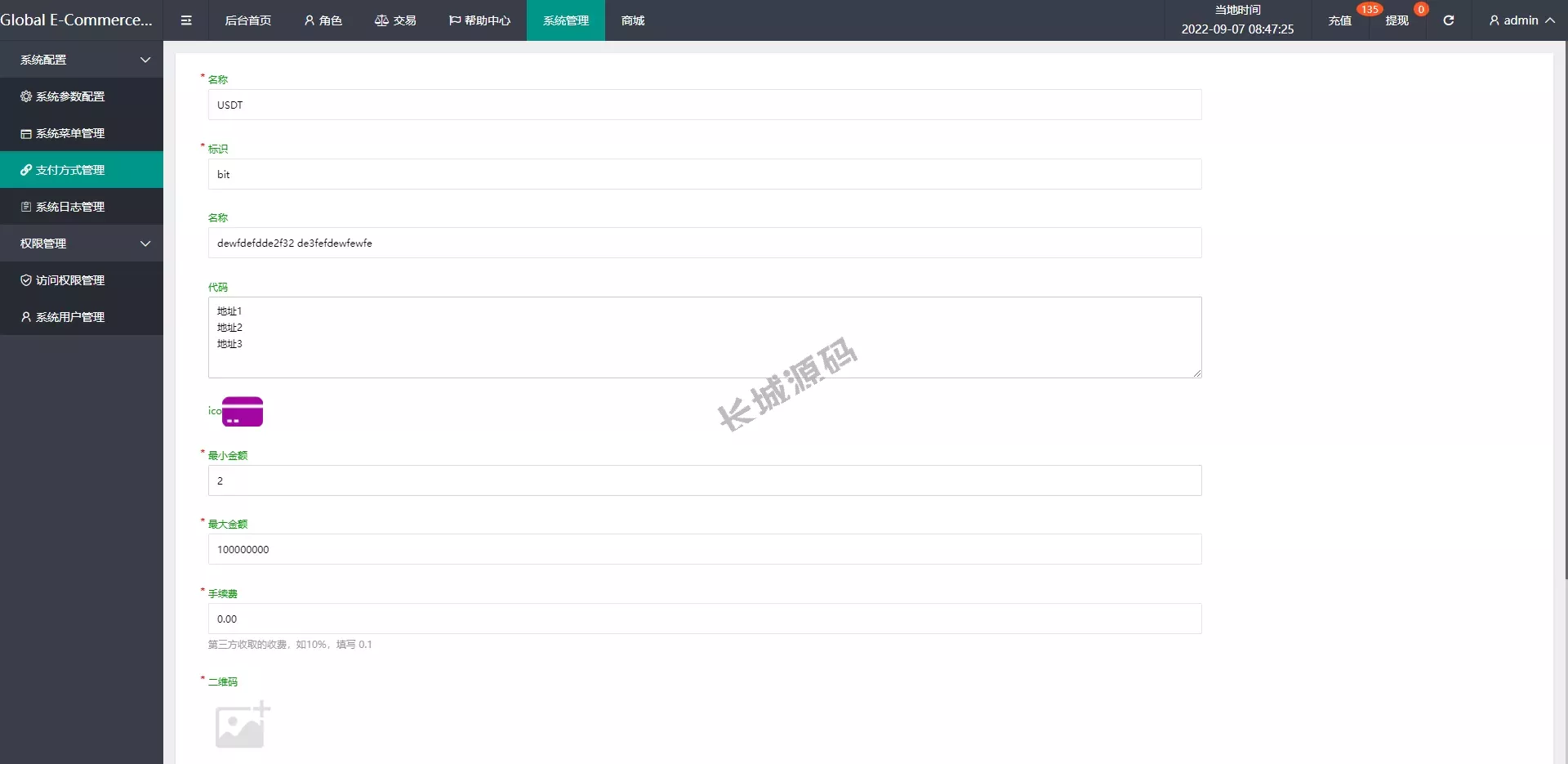Click the window icon beside 系统菜单管理
The image size is (1568, 764).
(26, 133)
